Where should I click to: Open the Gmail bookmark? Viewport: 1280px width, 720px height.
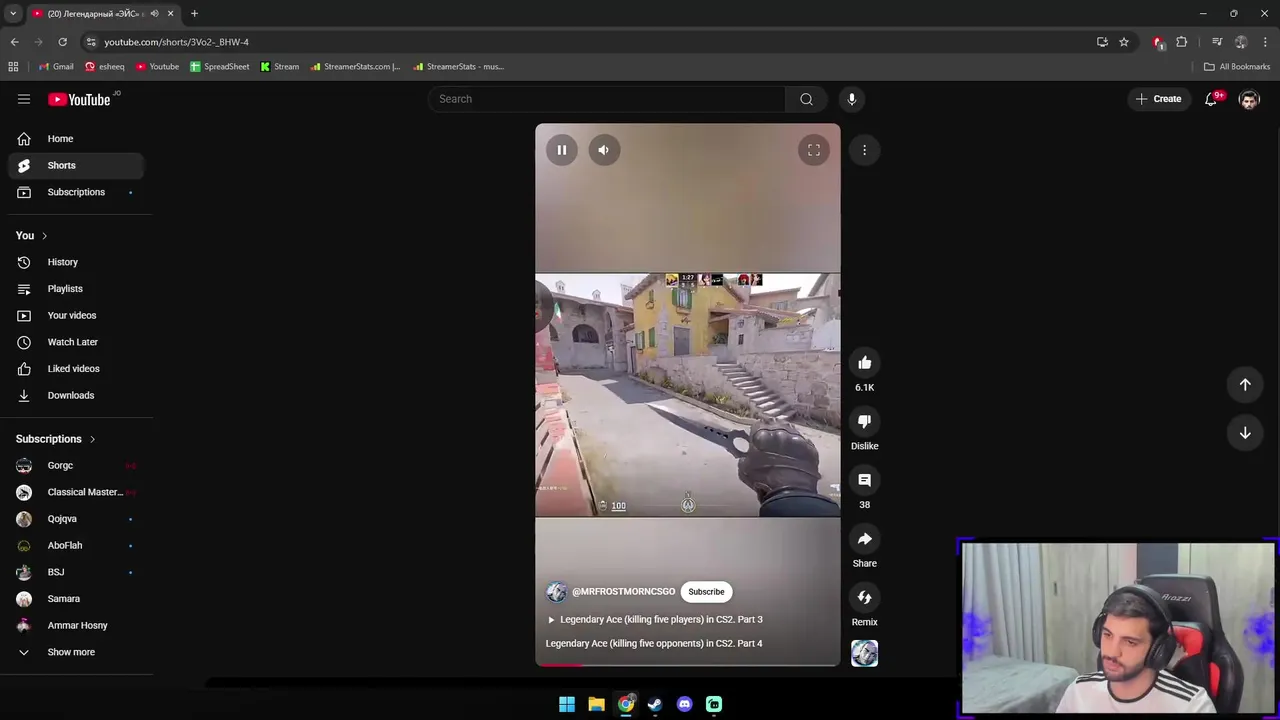(x=56, y=67)
